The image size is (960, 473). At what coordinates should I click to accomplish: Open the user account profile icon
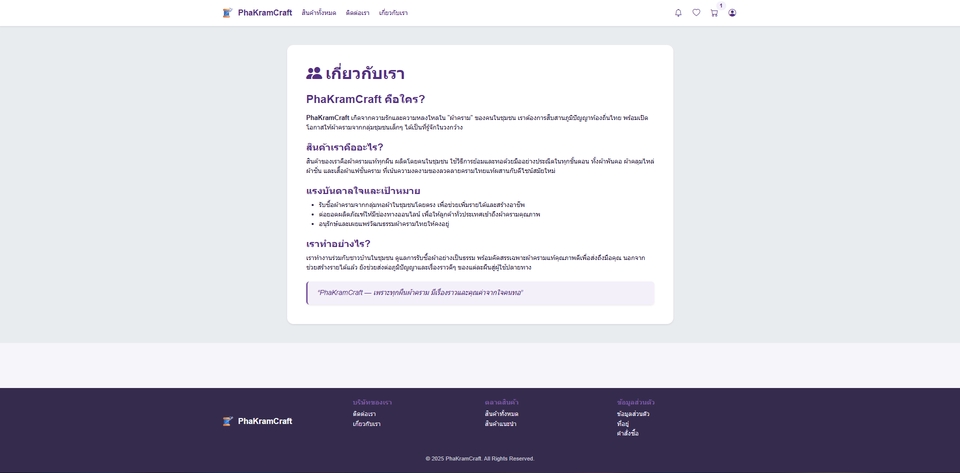pyautogui.click(x=732, y=13)
